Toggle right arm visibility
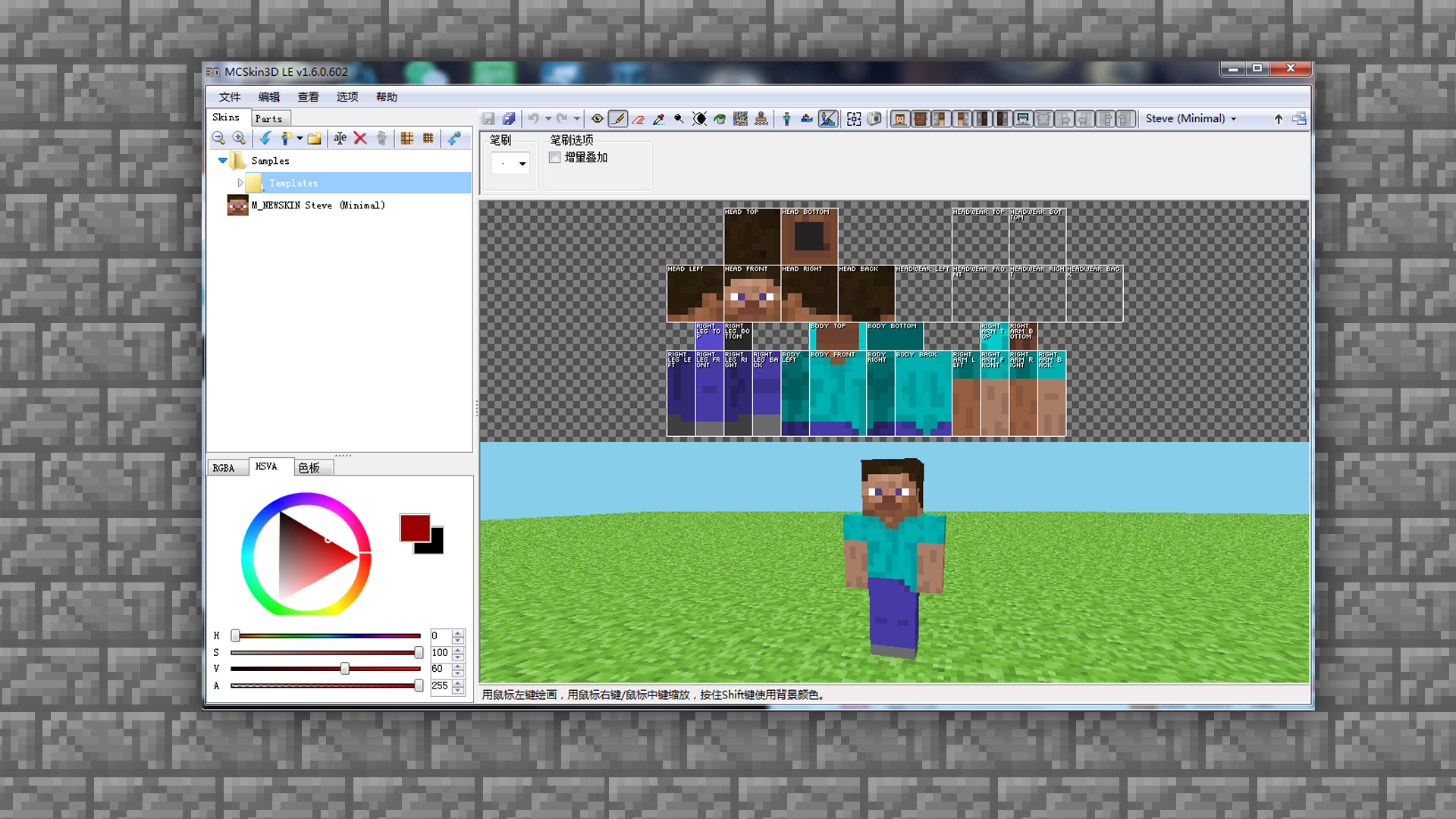Image resolution: width=1456 pixels, height=819 pixels. coord(962,119)
